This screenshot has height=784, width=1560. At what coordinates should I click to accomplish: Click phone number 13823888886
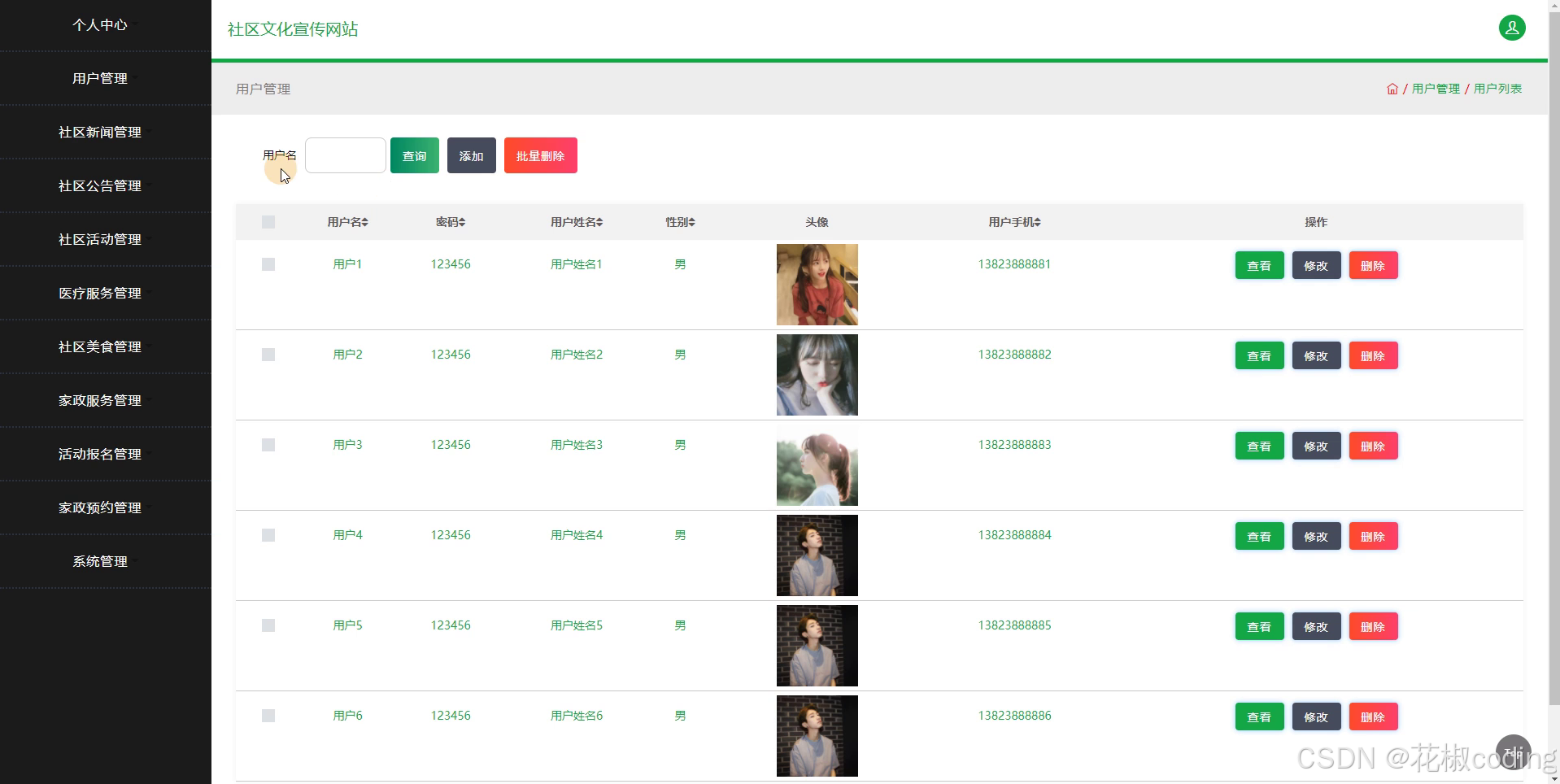(1014, 716)
